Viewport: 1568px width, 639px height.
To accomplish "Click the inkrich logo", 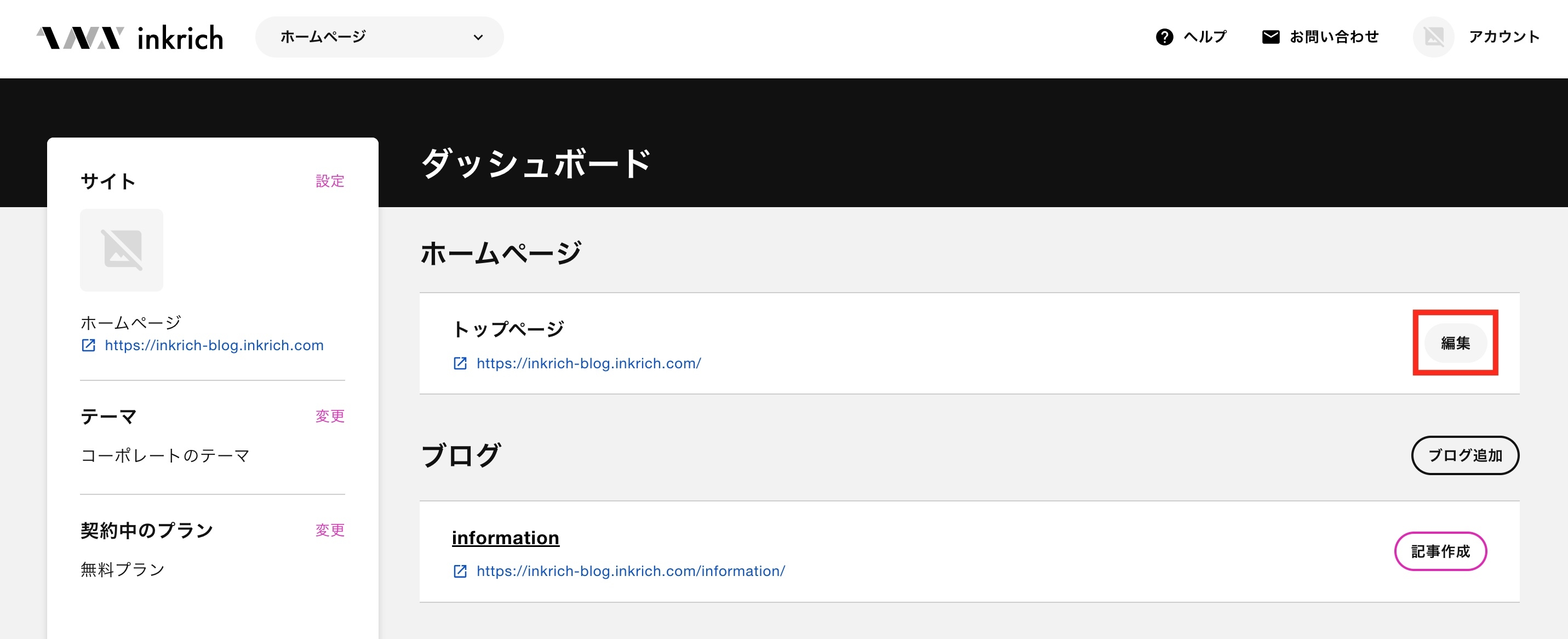I will pos(130,38).
